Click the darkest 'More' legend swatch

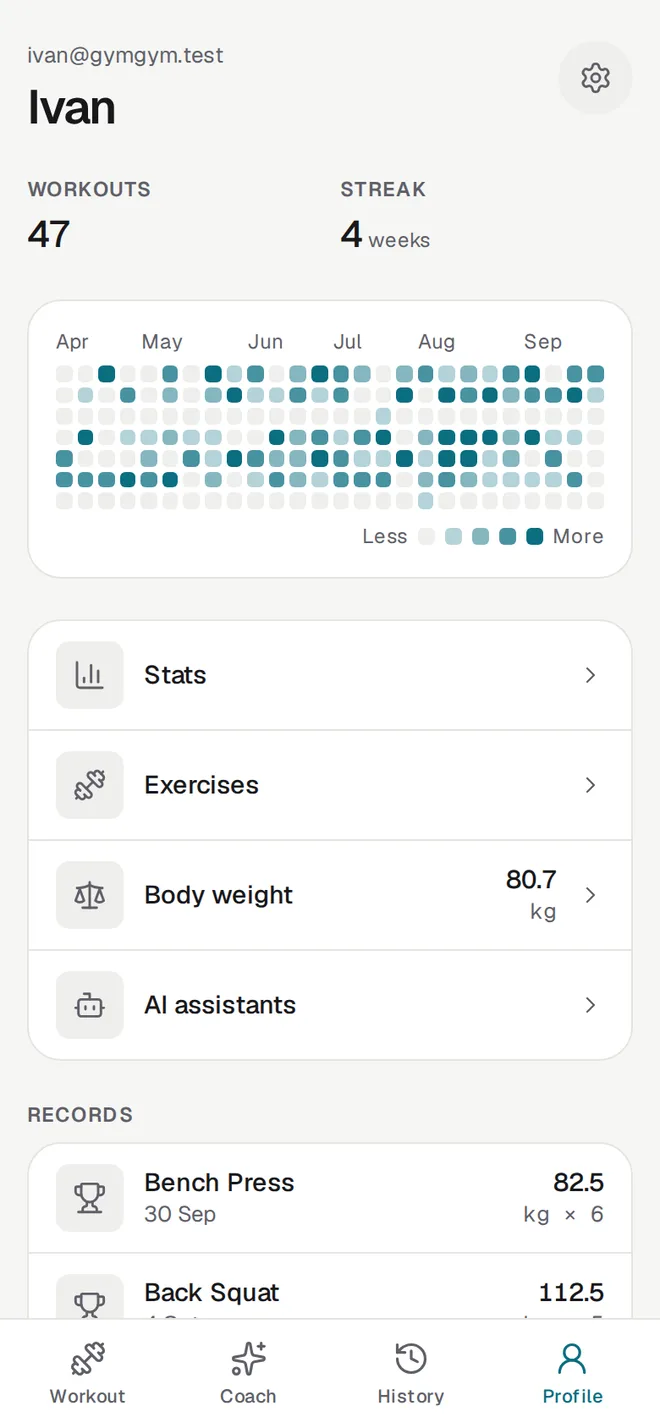coord(535,536)
